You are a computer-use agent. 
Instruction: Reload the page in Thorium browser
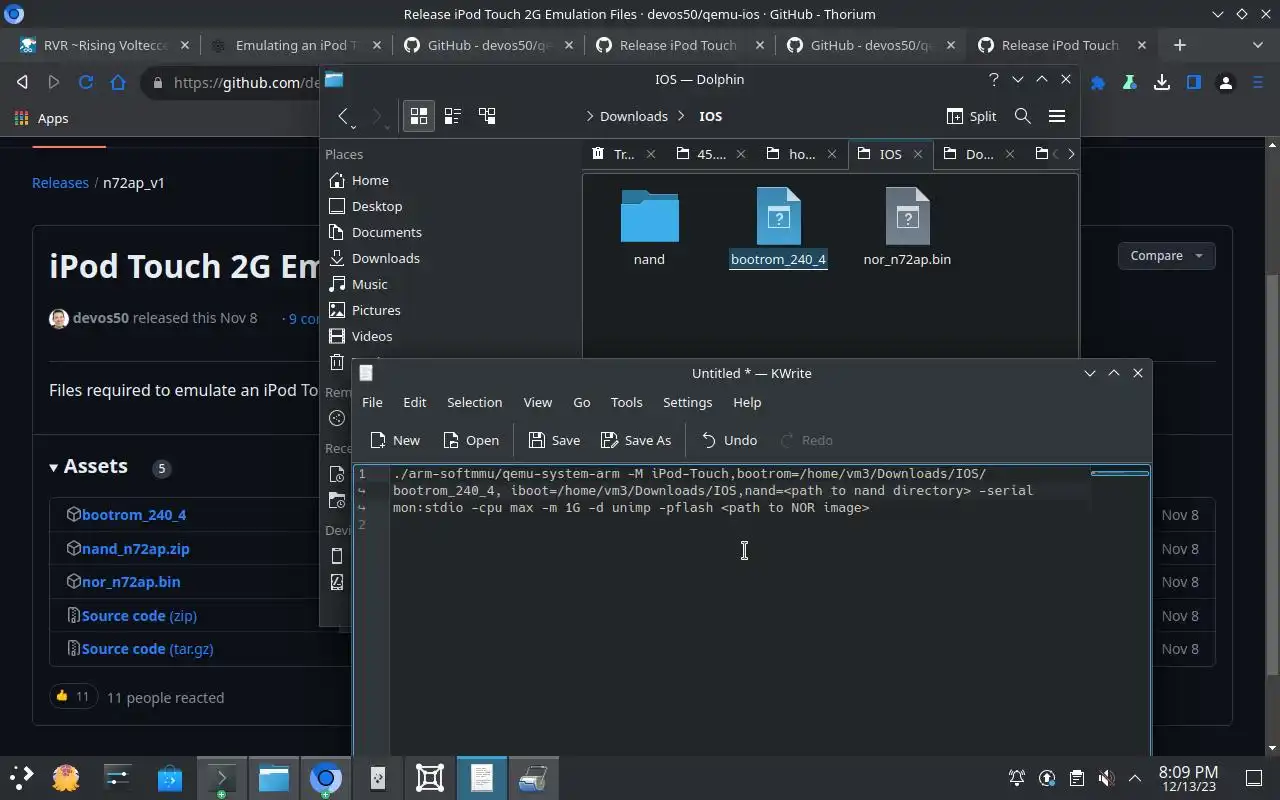[86, 83]
